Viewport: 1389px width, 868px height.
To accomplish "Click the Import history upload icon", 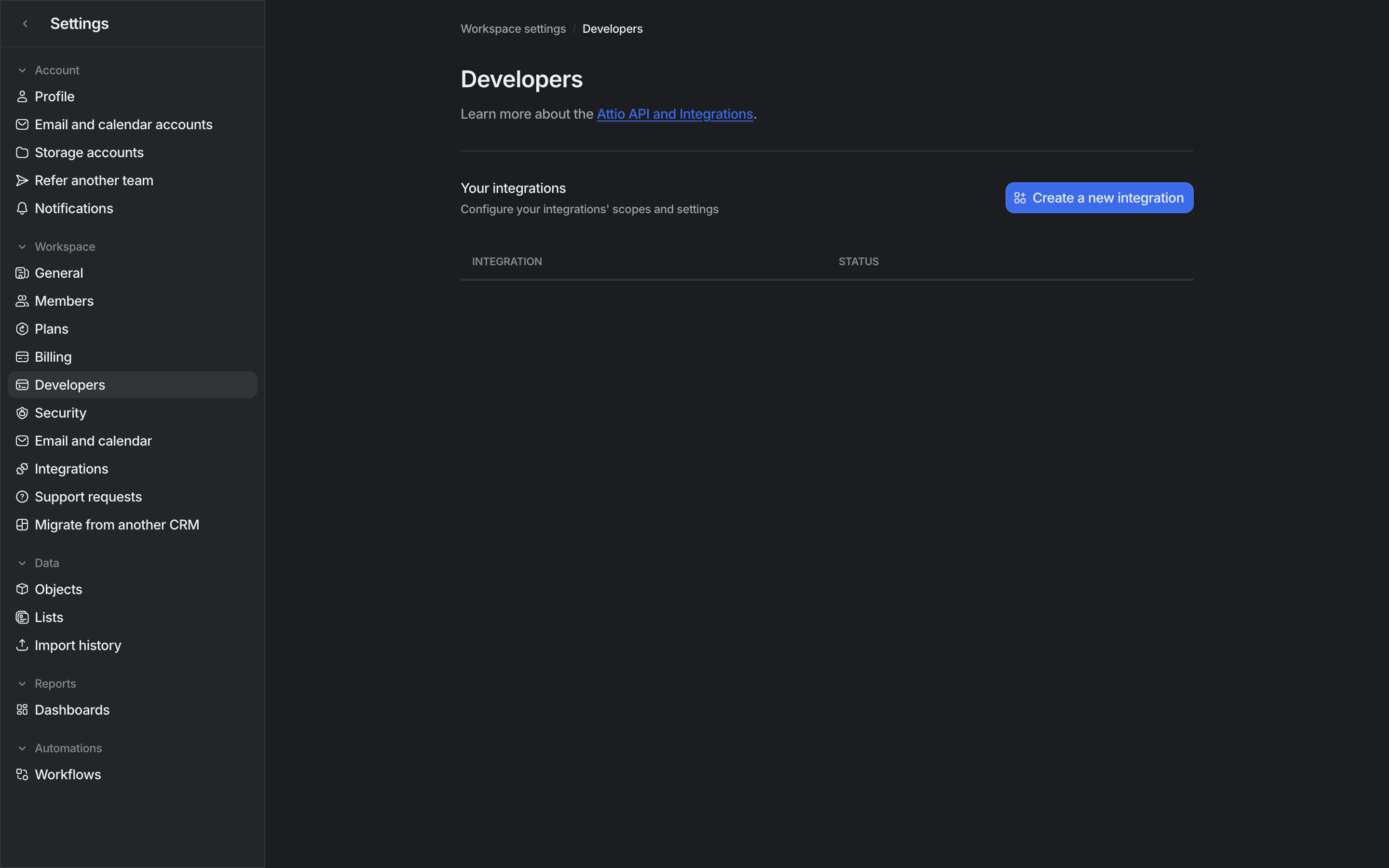I will (x=22, y=645).
